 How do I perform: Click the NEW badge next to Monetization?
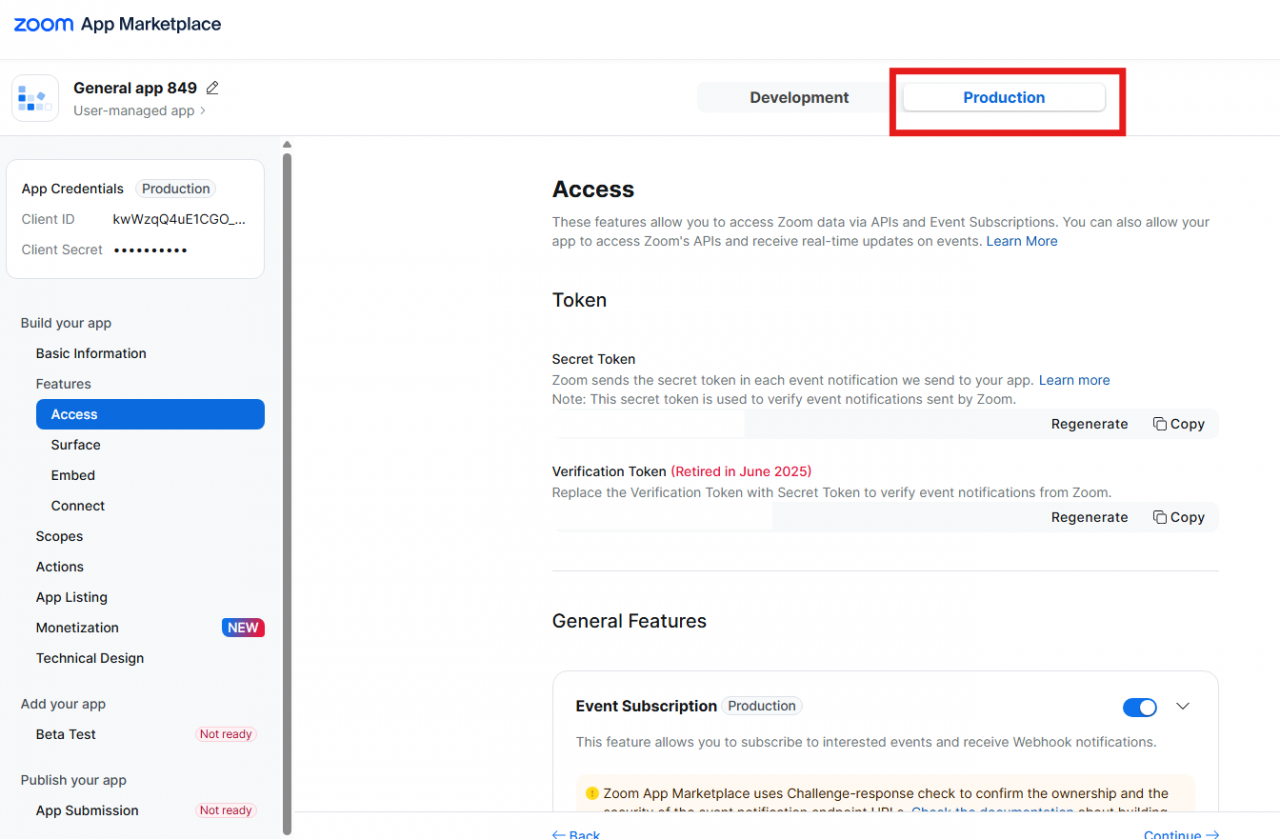pos(243,628)
